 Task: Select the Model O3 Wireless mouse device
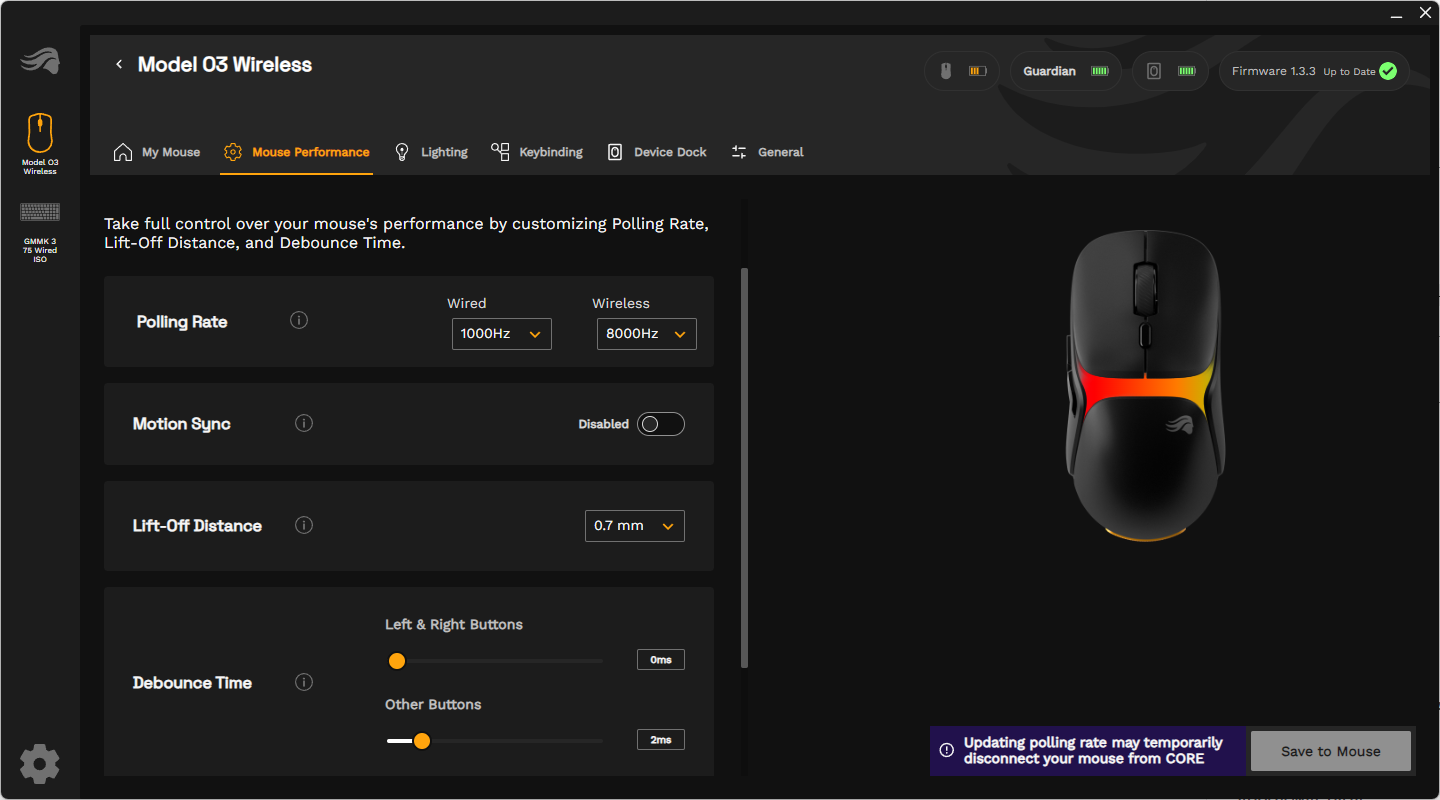point(40,144)
